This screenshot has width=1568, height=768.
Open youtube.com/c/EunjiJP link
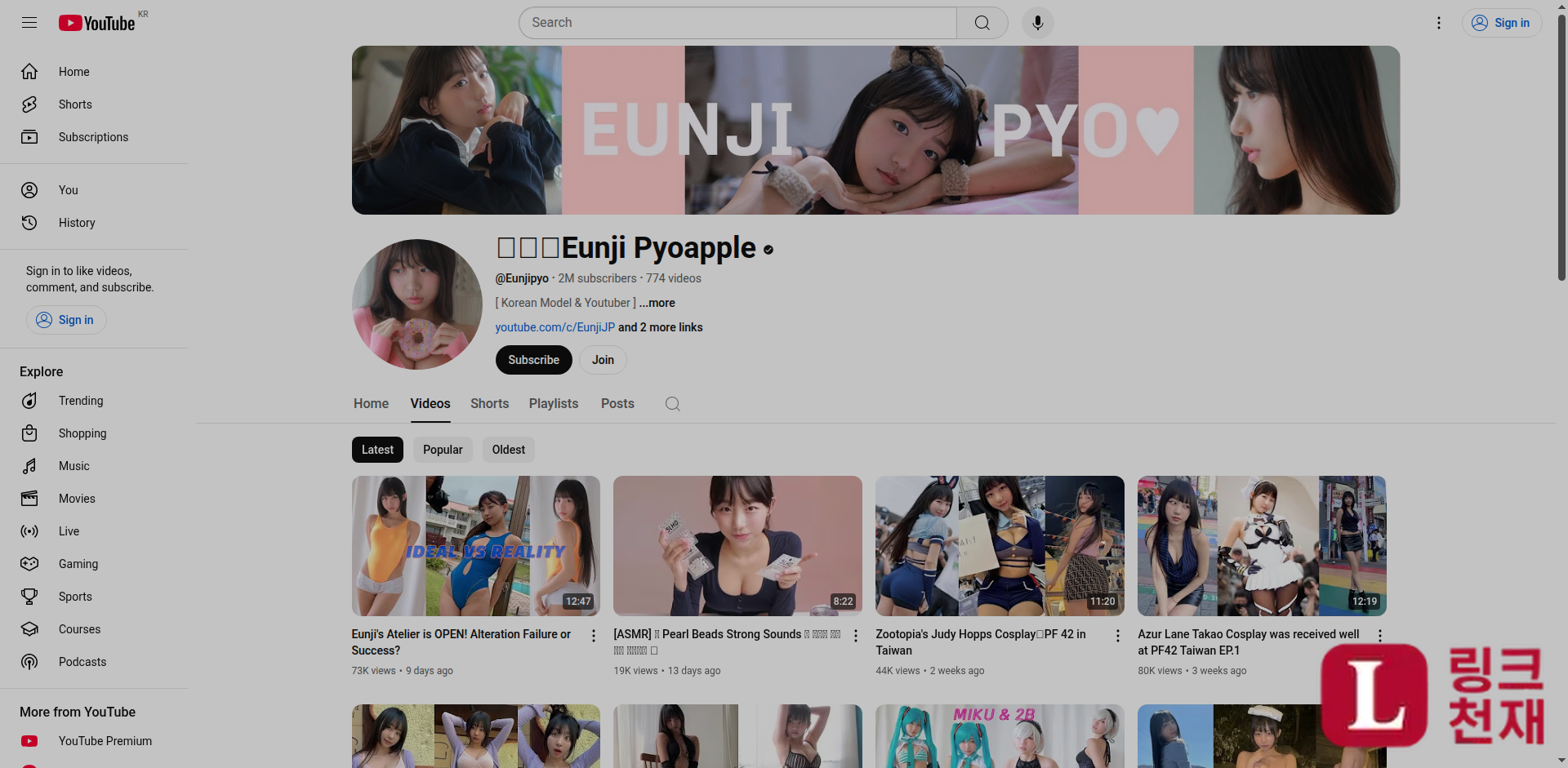(555, 327)
